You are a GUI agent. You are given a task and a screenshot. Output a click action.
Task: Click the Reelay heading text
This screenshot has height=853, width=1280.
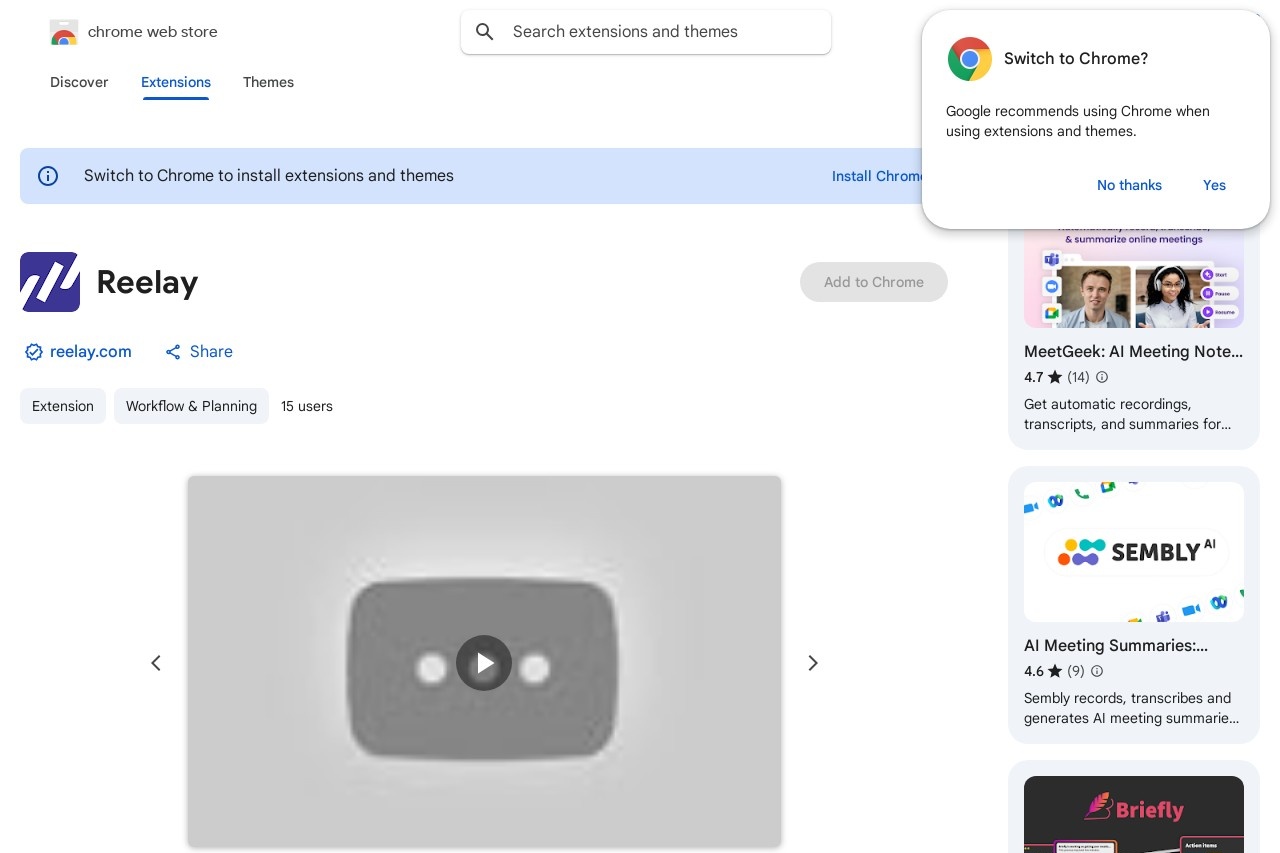tap(147, 282)
